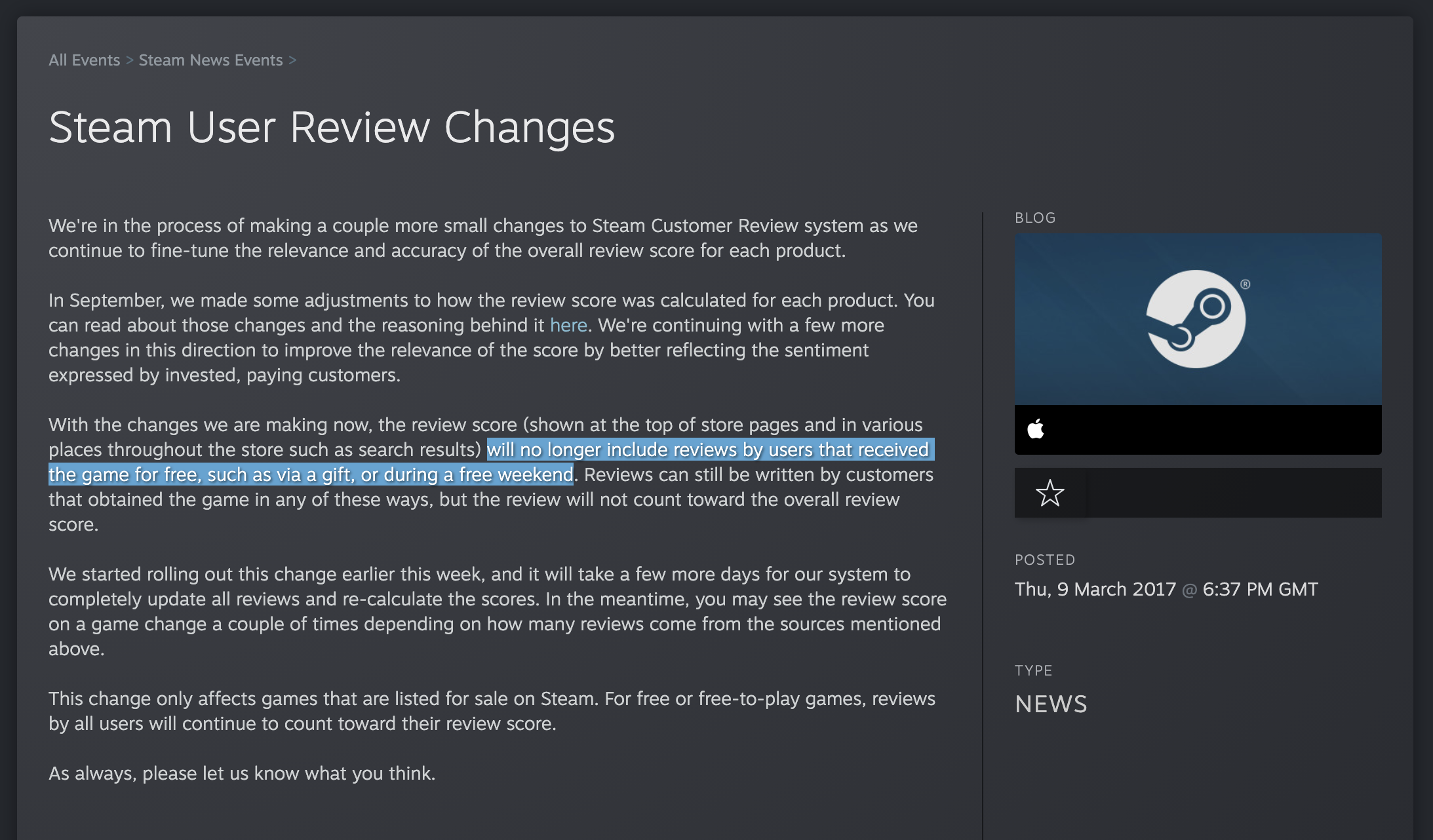Click the registered trademark symbol by logo
This screenshot has width=1433, height=840.
pos(1245,284)
